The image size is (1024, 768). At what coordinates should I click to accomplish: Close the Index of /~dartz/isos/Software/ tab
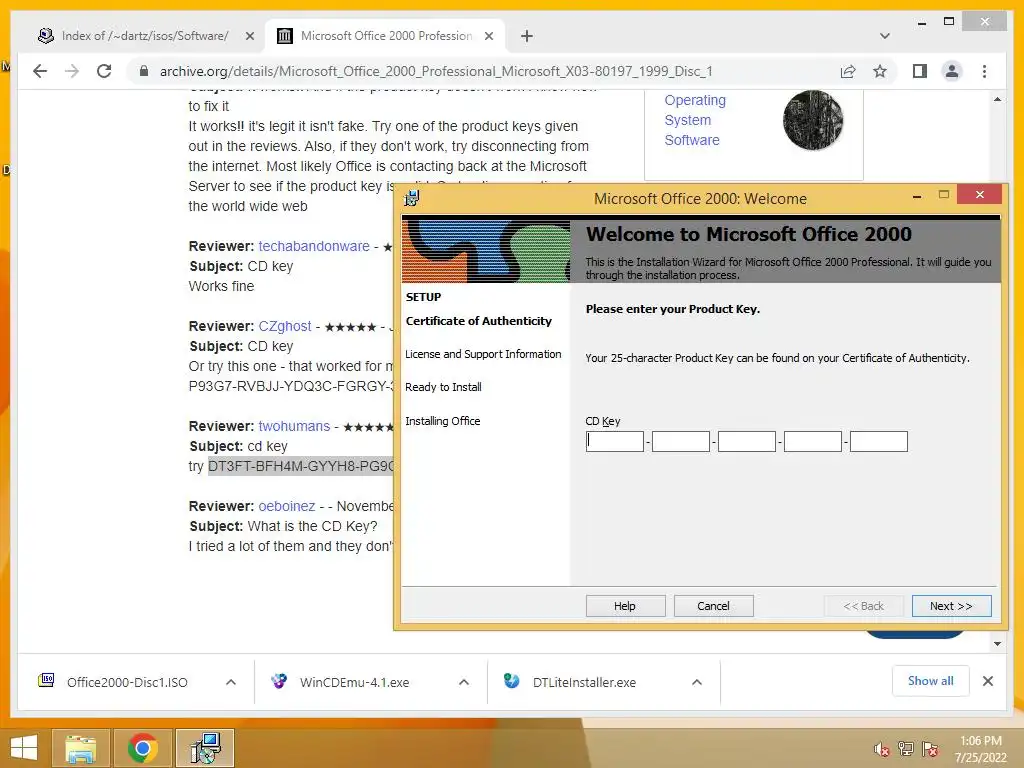click(x=249, y=36)
